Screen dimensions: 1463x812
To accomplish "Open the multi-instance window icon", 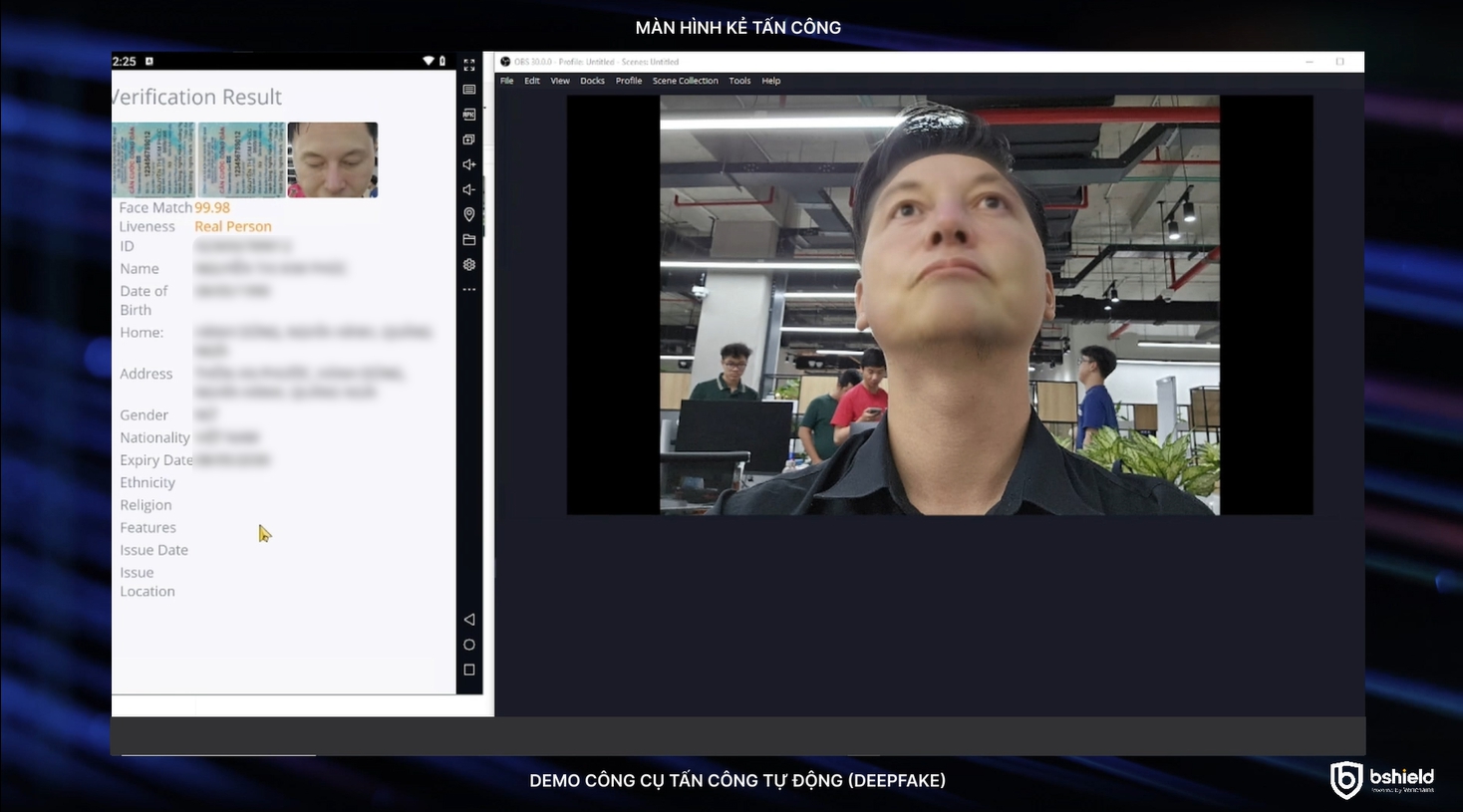I will click(x=469, y=139).
